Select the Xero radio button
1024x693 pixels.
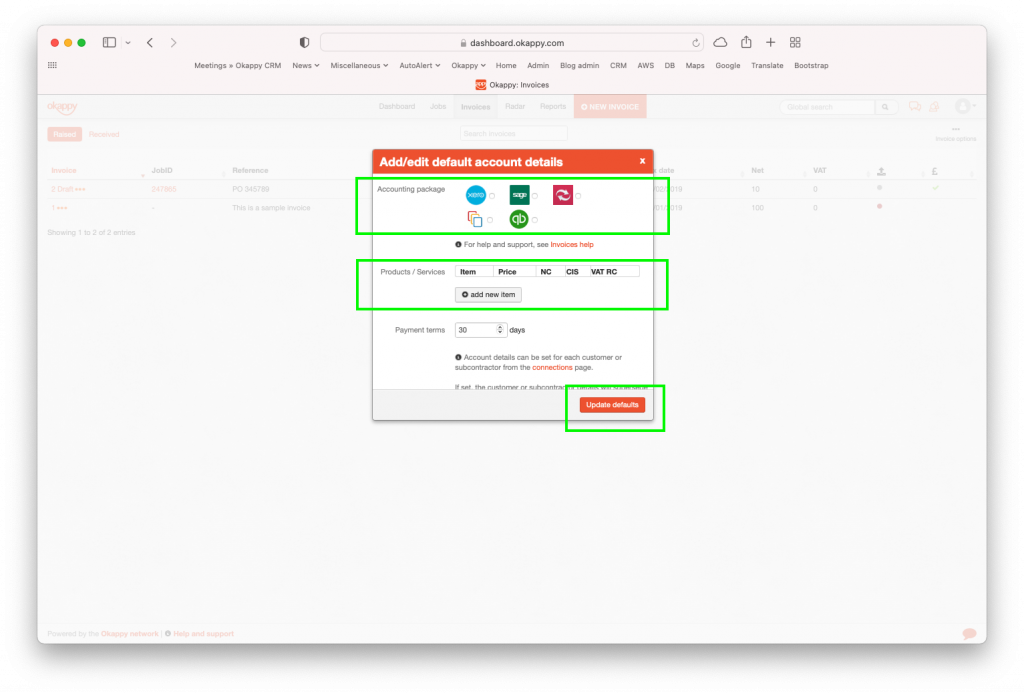coord(492,196)
